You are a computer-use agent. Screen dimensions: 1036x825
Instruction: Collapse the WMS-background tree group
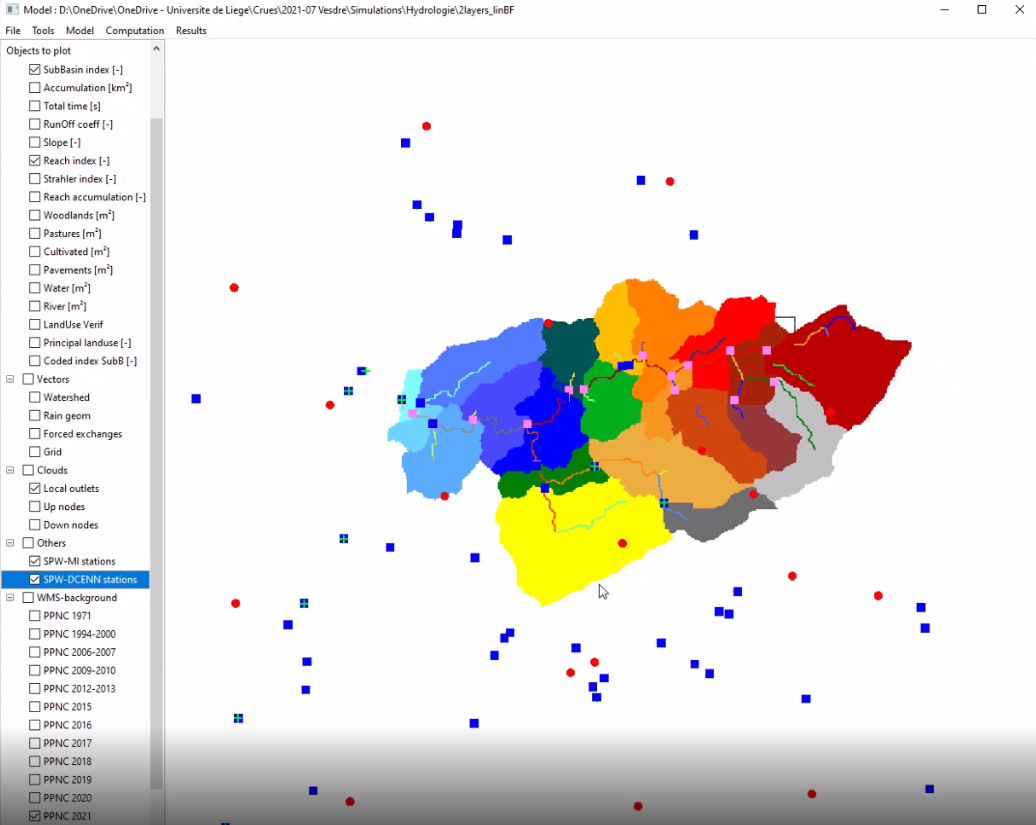[x=11, y=598]
